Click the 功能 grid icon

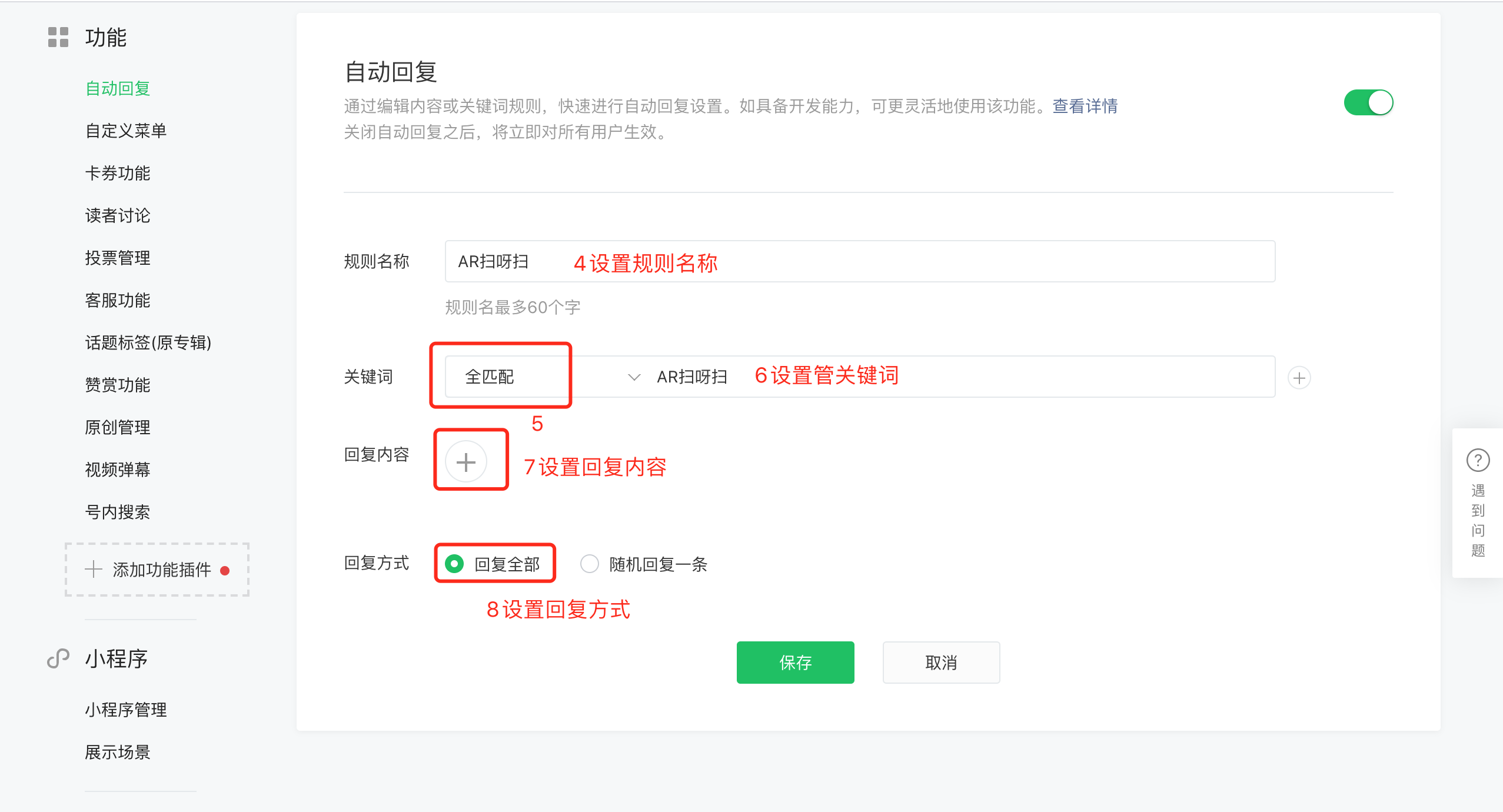(x=58, y=37)
